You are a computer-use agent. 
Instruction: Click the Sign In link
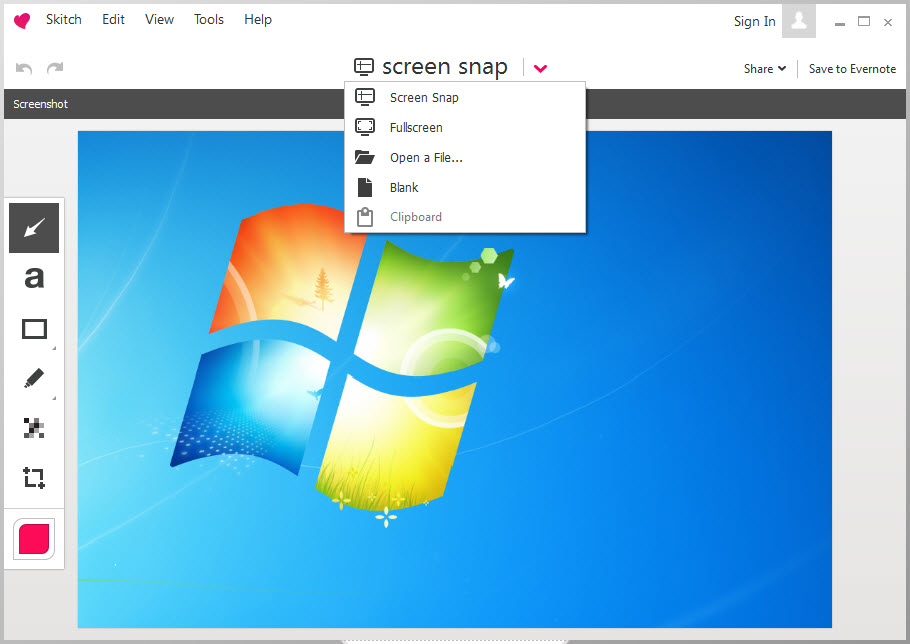coord(754,21)
